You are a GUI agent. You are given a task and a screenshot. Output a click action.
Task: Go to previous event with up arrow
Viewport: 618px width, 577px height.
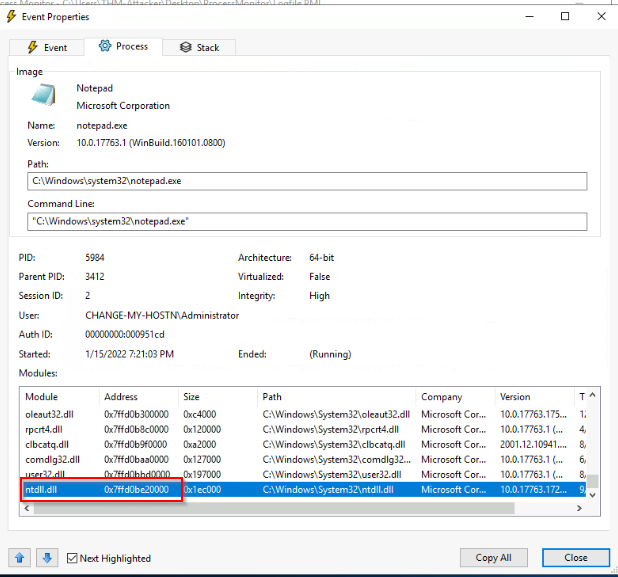tap(19, 558)
